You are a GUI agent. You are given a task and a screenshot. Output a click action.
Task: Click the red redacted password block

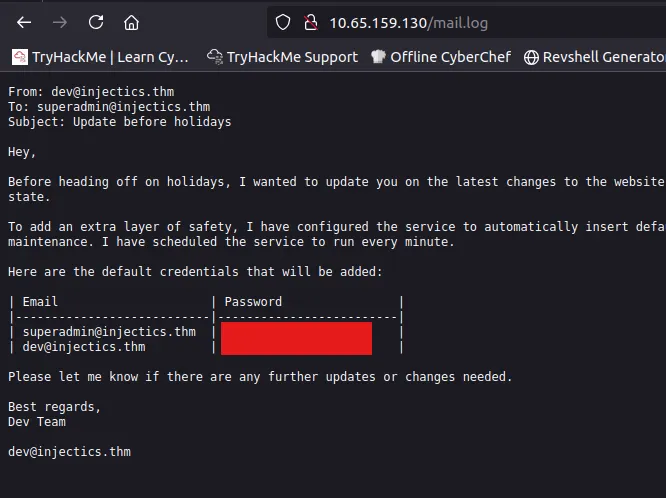coord(296,338)
